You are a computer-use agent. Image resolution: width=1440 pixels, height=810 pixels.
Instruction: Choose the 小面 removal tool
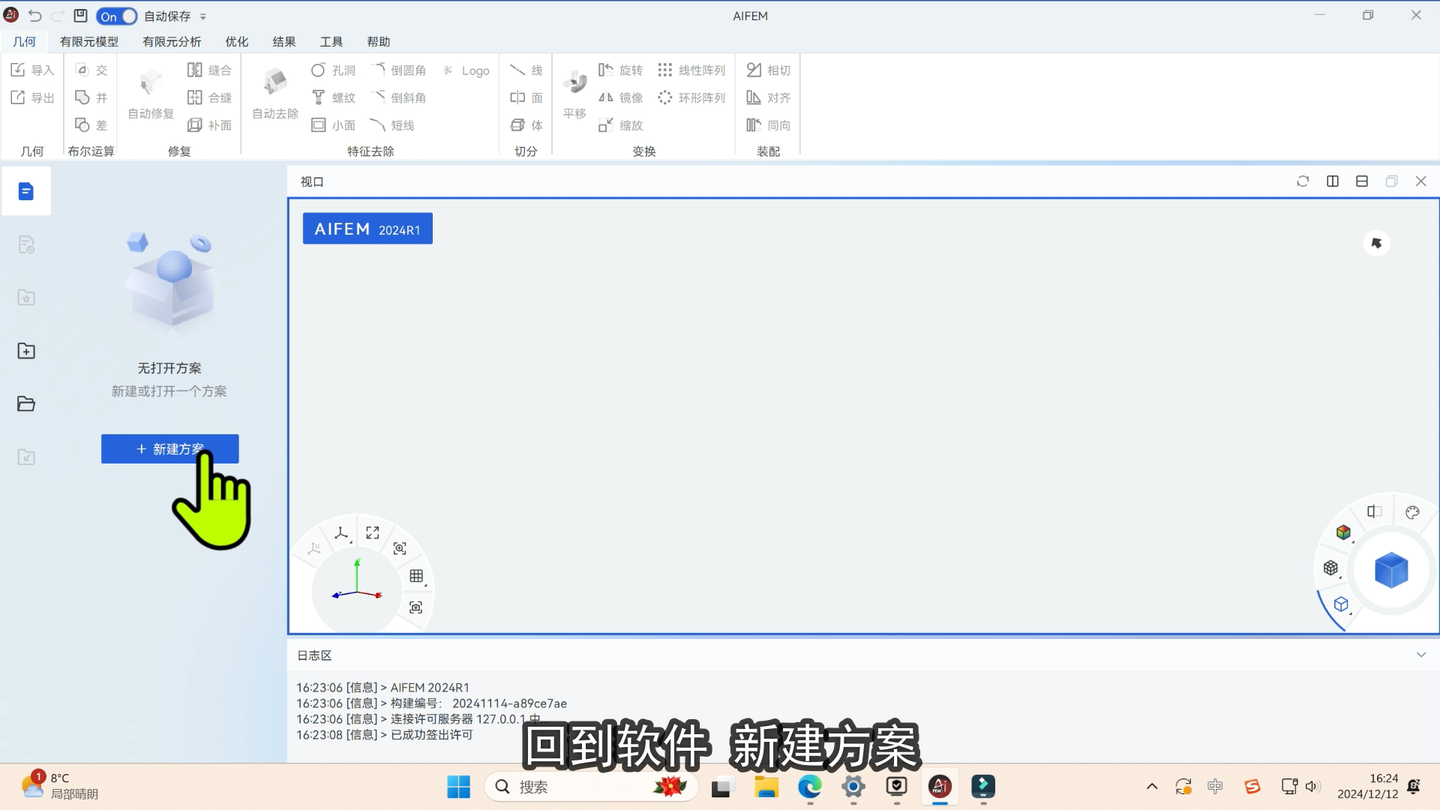[x=333, y=125]
